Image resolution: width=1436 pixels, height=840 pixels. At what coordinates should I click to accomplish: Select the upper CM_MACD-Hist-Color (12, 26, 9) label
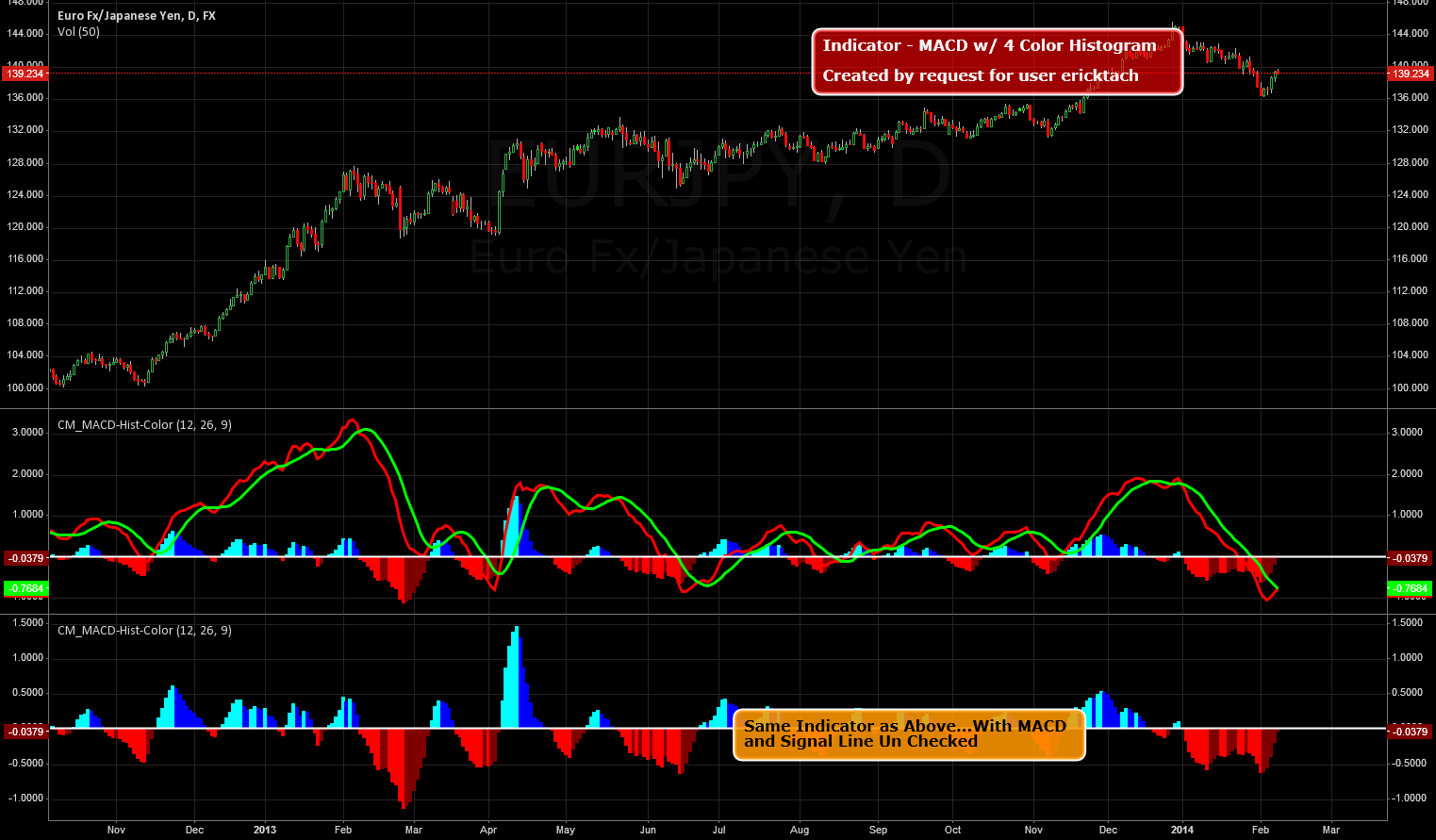click(142, 424)
